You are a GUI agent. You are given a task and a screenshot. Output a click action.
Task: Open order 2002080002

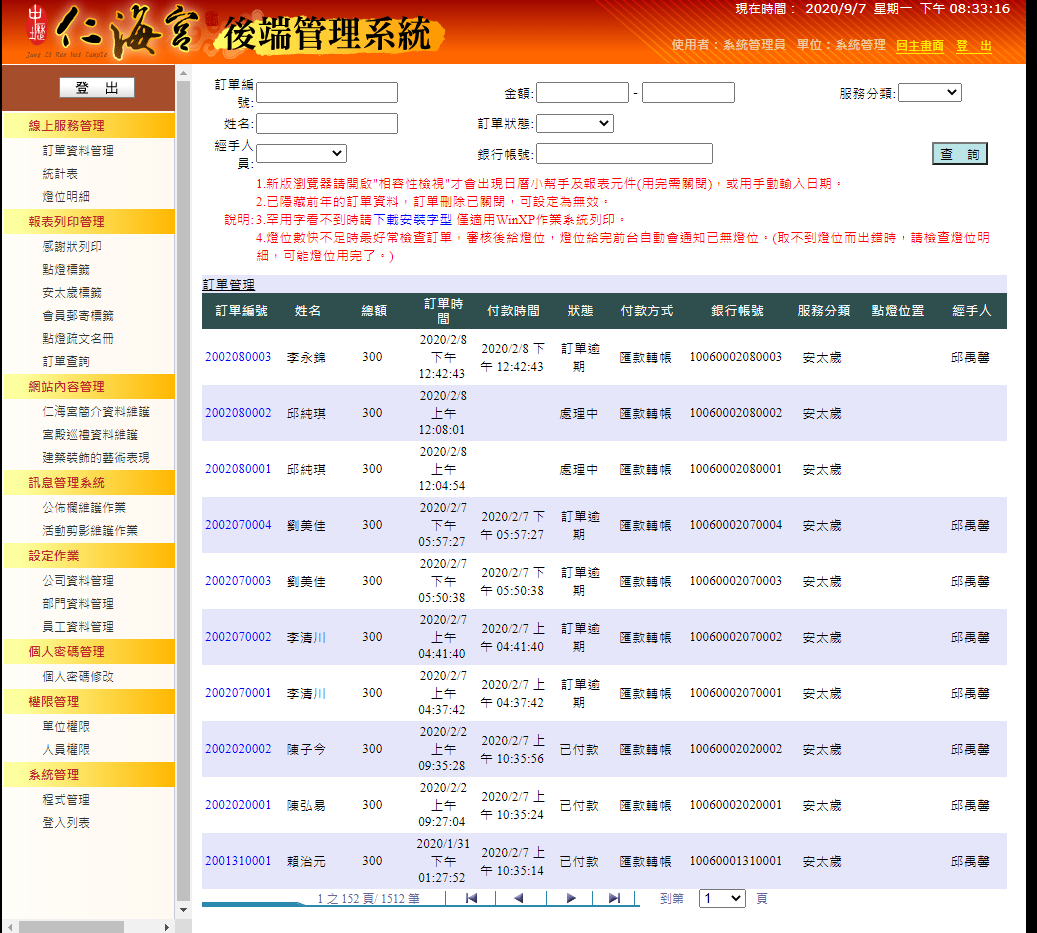tap(238, 413)
